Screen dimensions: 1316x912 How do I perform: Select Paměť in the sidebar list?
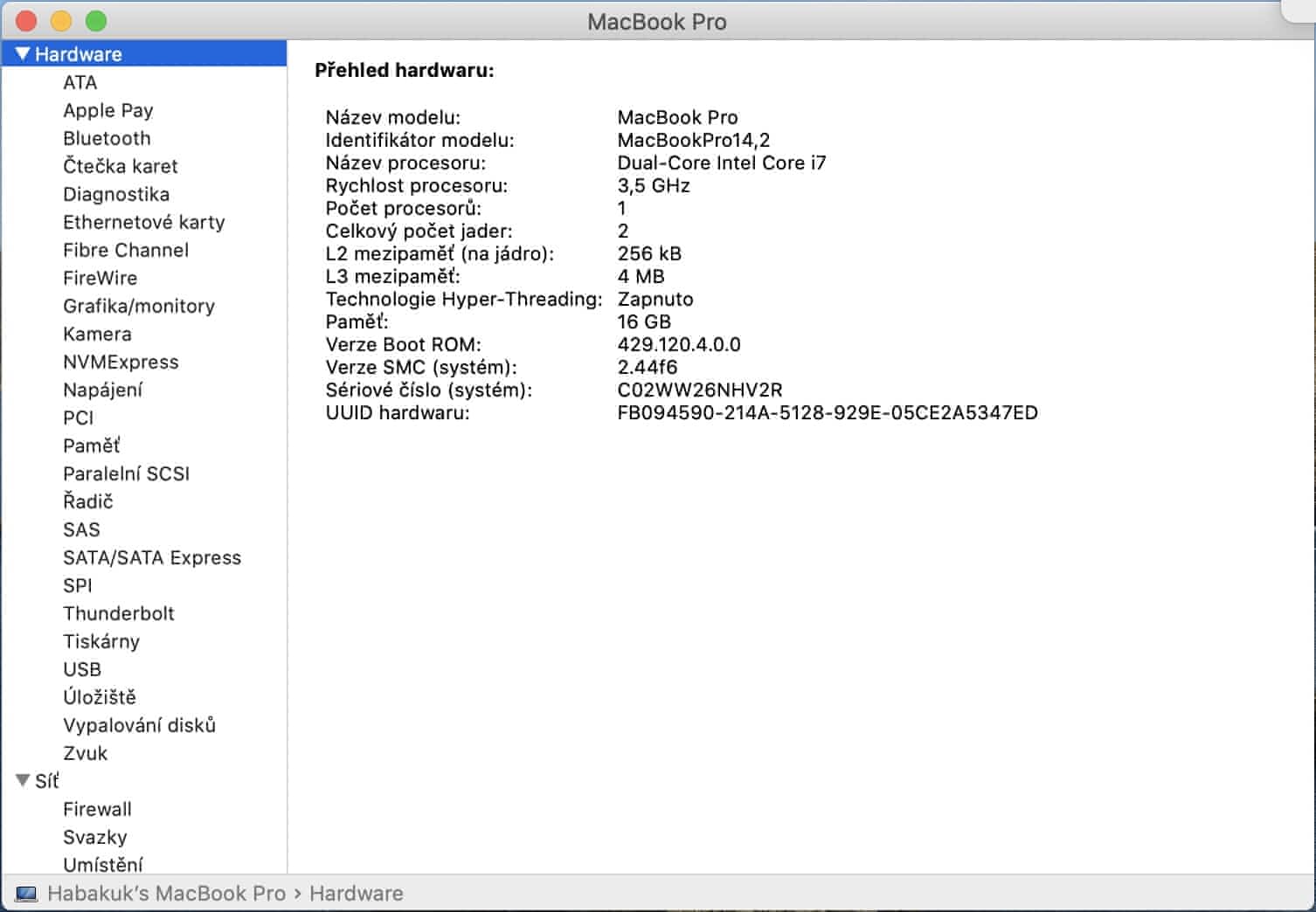pos(91,446)
